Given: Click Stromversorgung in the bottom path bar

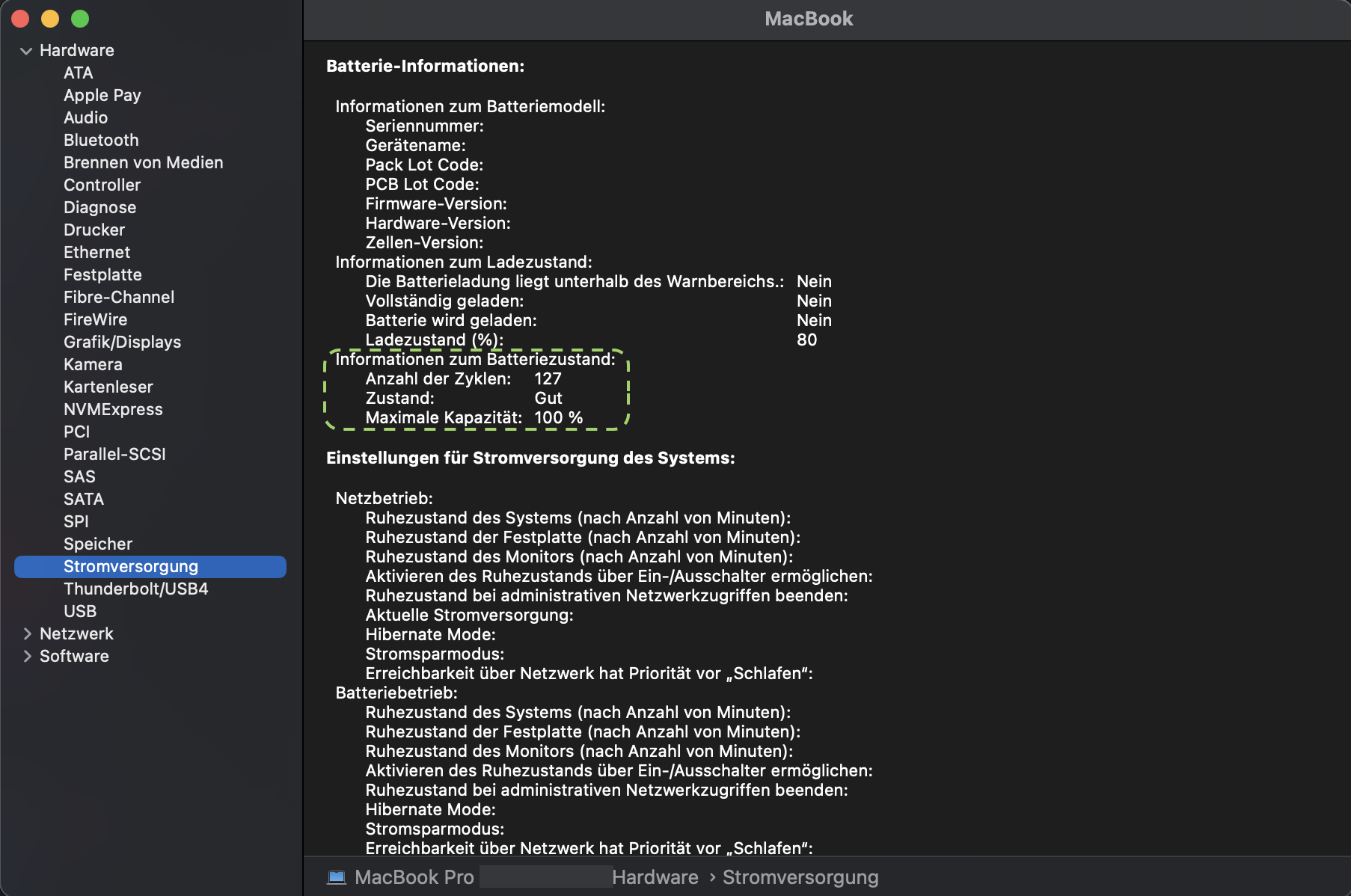Looking at the screenshot, I should coord(800,877).
